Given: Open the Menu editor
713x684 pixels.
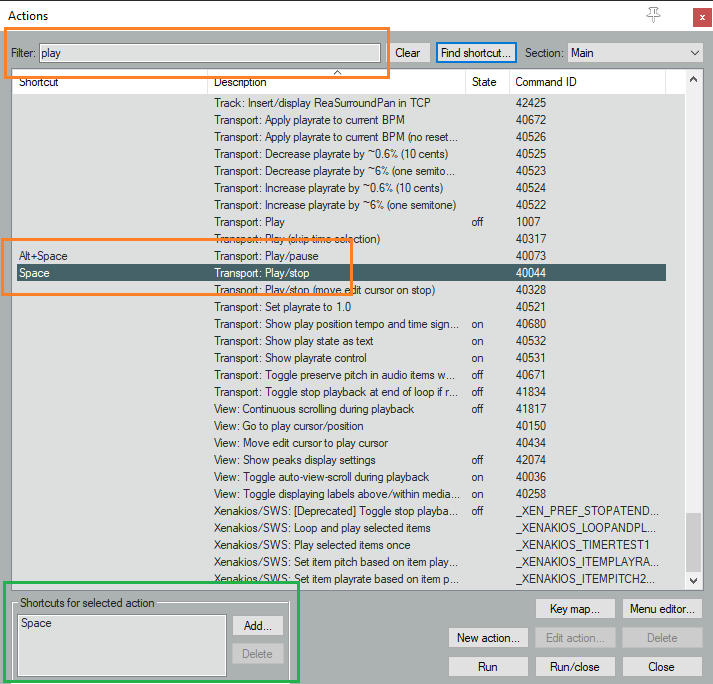Looking at the screenshot, I should pyautogui.click(x=661, y=609).
